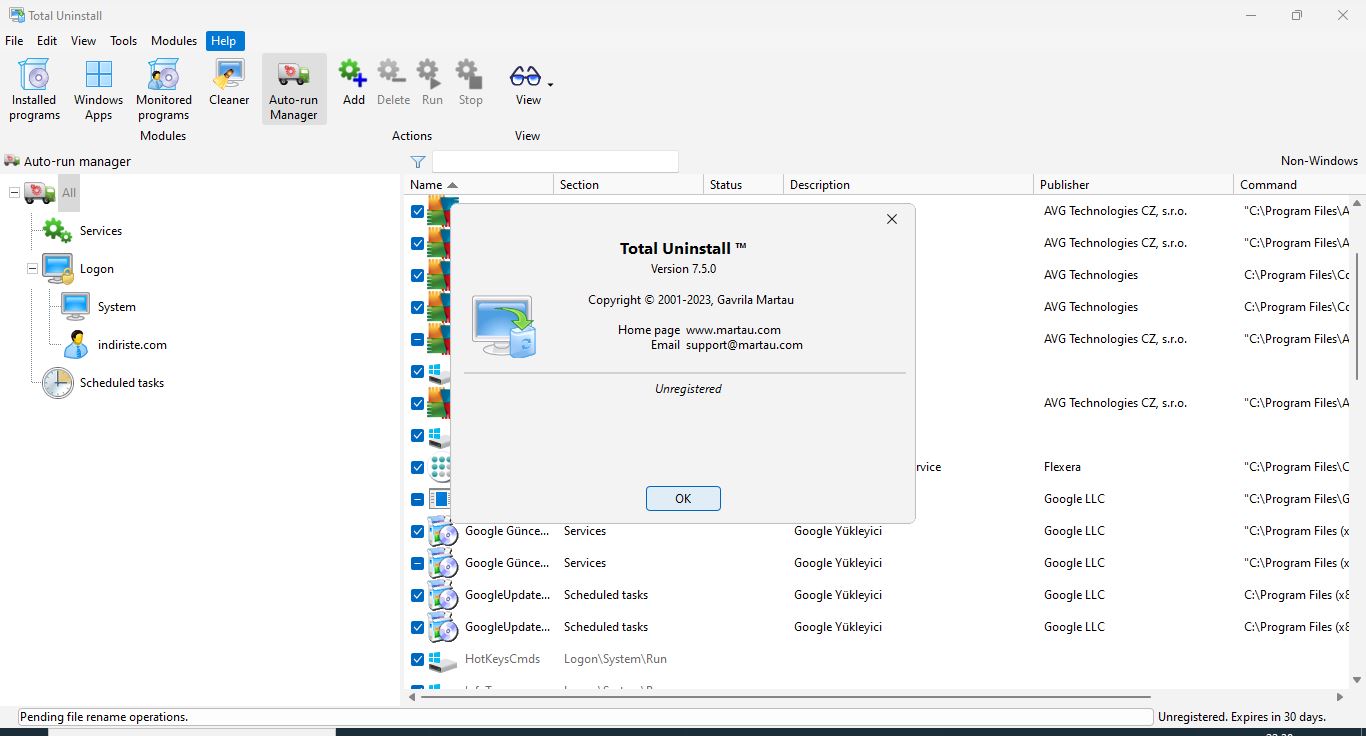Click the Unregistered expiry status text
Viewport: 1366px width, 736px height.
[1241, 717]
